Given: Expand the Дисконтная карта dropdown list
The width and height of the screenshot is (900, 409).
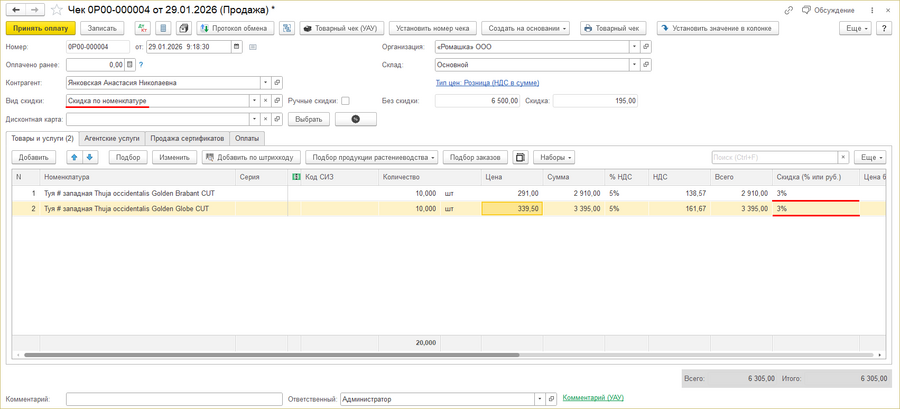Looking at the screenshot, I should [x=254, y=119].
